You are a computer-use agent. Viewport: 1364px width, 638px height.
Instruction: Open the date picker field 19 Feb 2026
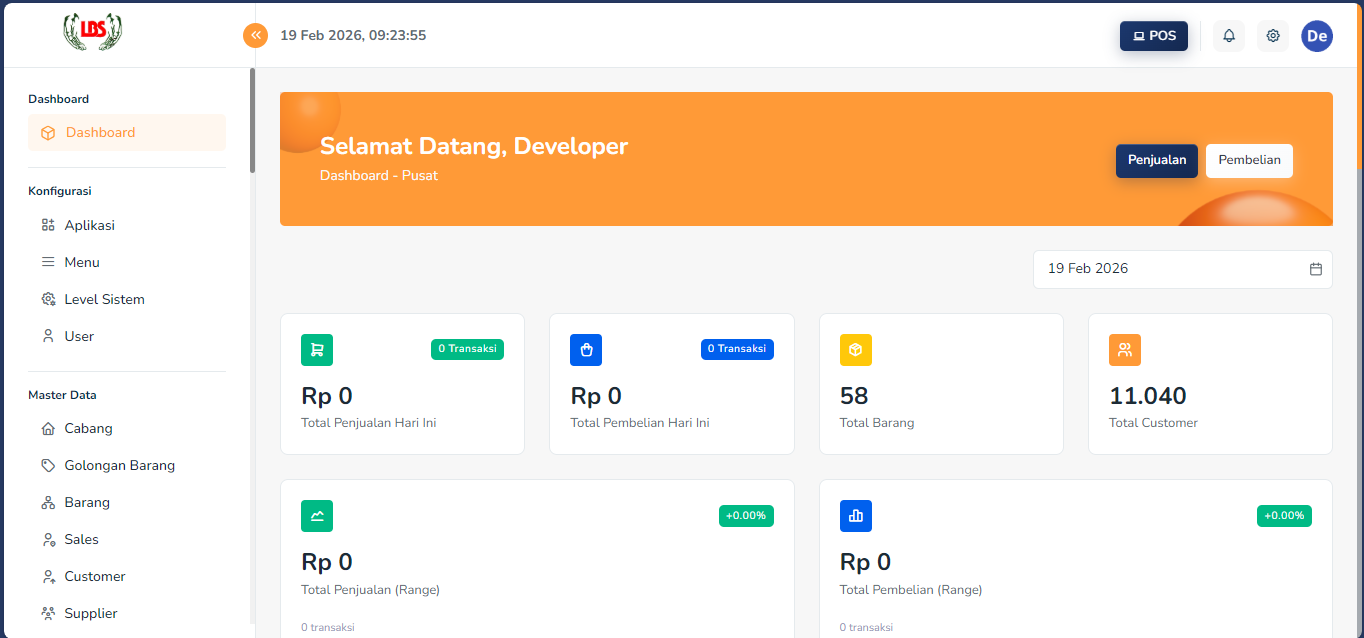tap(1182, 269)
